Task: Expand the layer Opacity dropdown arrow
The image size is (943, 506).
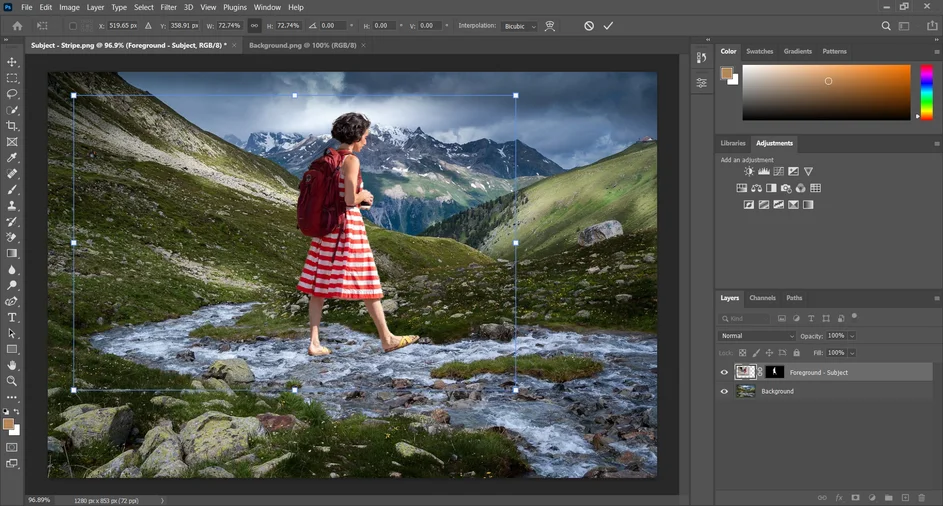Action: coord(852,336)
